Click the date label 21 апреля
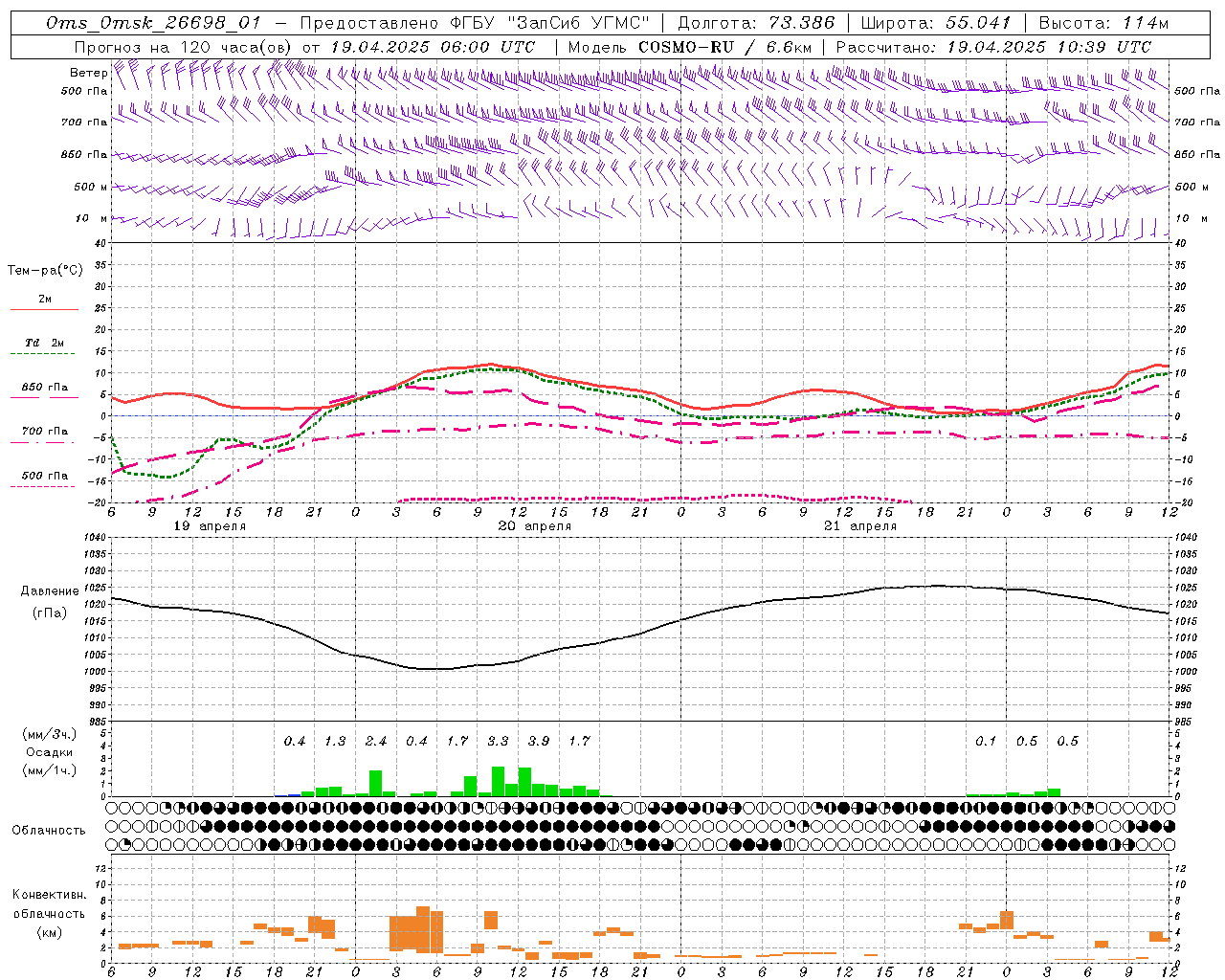This screenshot has width=1225, height=980. pos(860,526)
